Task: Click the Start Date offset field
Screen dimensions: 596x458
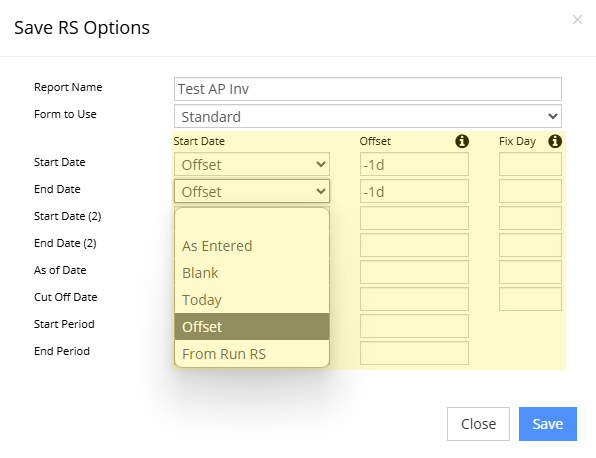Action: [x=414, y=164]
